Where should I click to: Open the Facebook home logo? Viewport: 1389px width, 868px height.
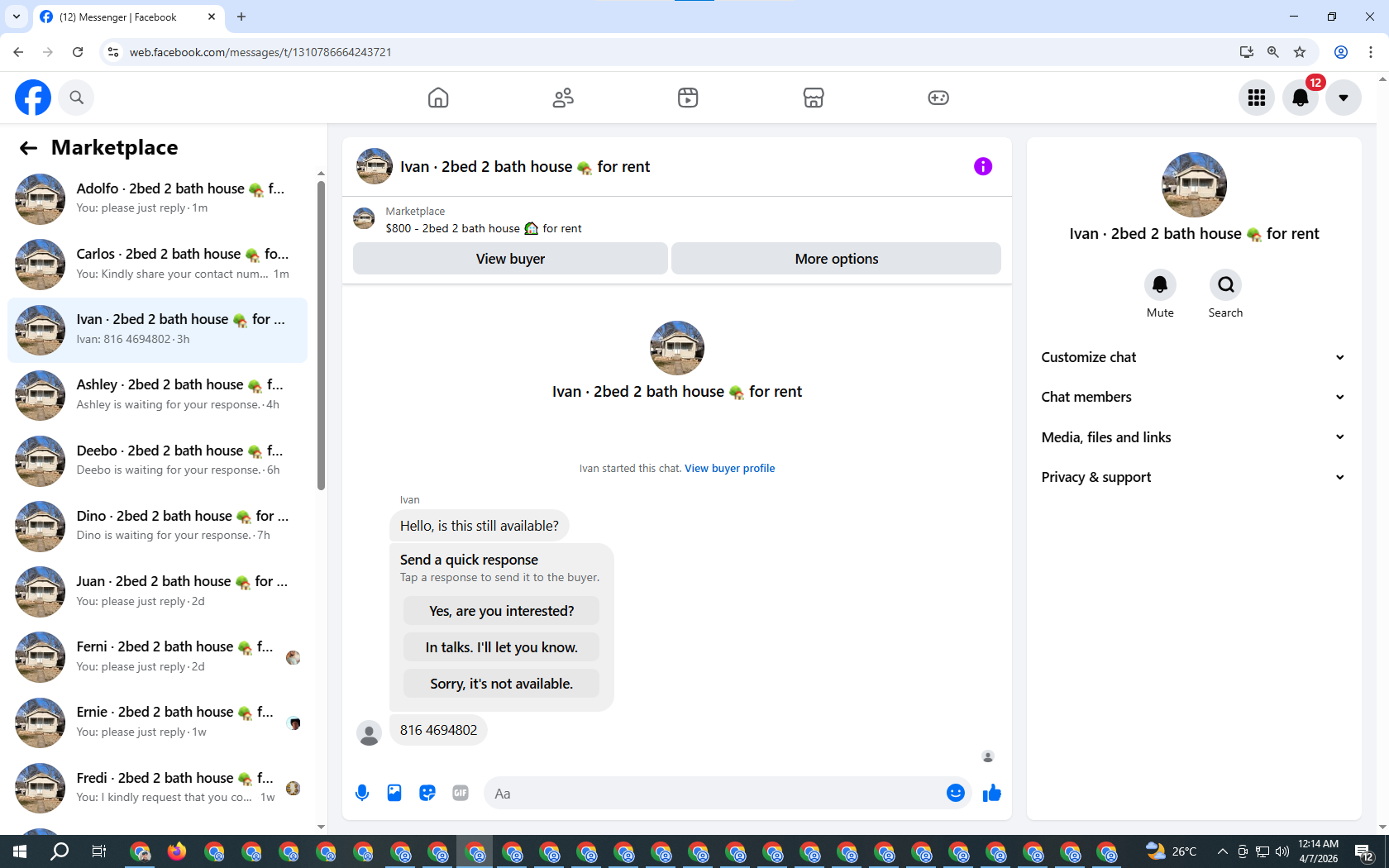pos(33,98)
